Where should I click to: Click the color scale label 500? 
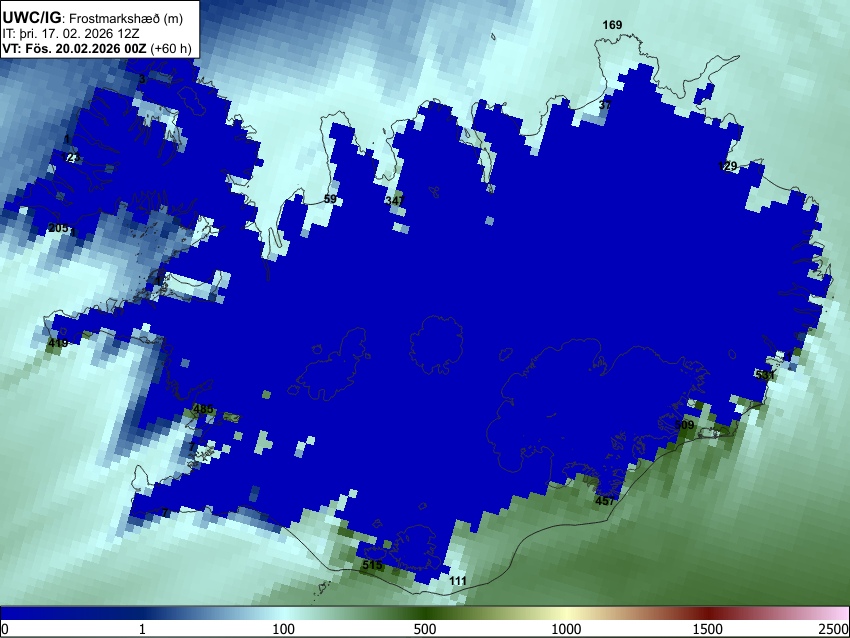(425, 629)
